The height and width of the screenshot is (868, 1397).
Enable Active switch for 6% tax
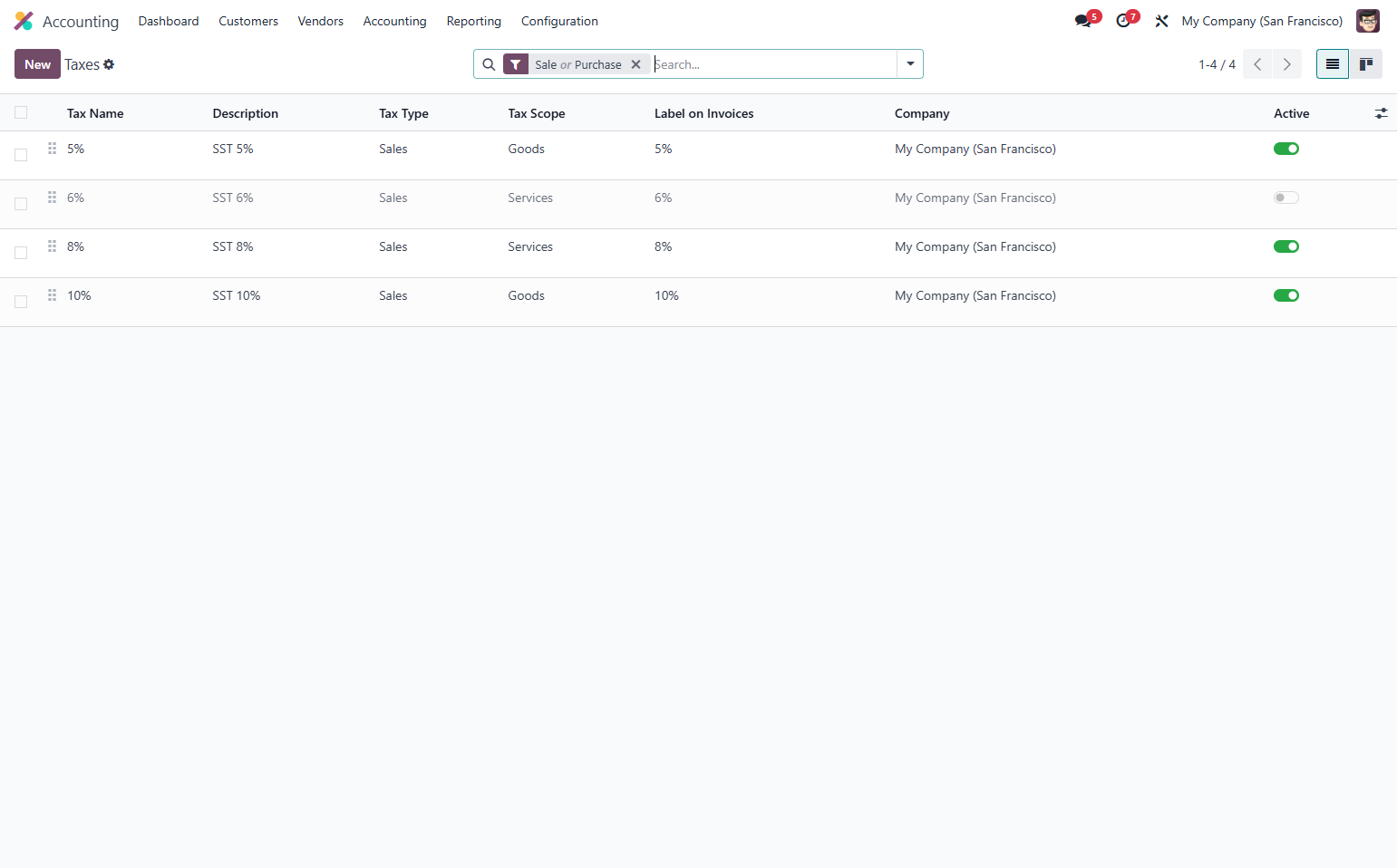click(x=1286, y=198)
